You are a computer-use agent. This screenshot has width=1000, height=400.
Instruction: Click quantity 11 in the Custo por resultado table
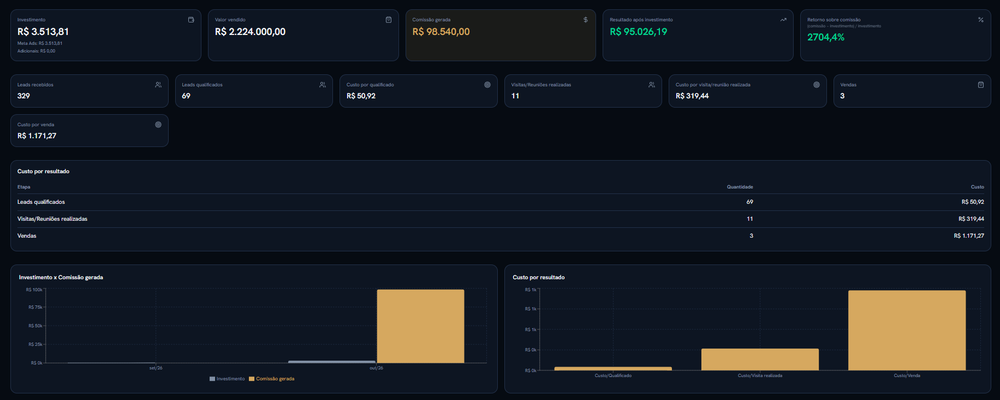tap(751, 219)
